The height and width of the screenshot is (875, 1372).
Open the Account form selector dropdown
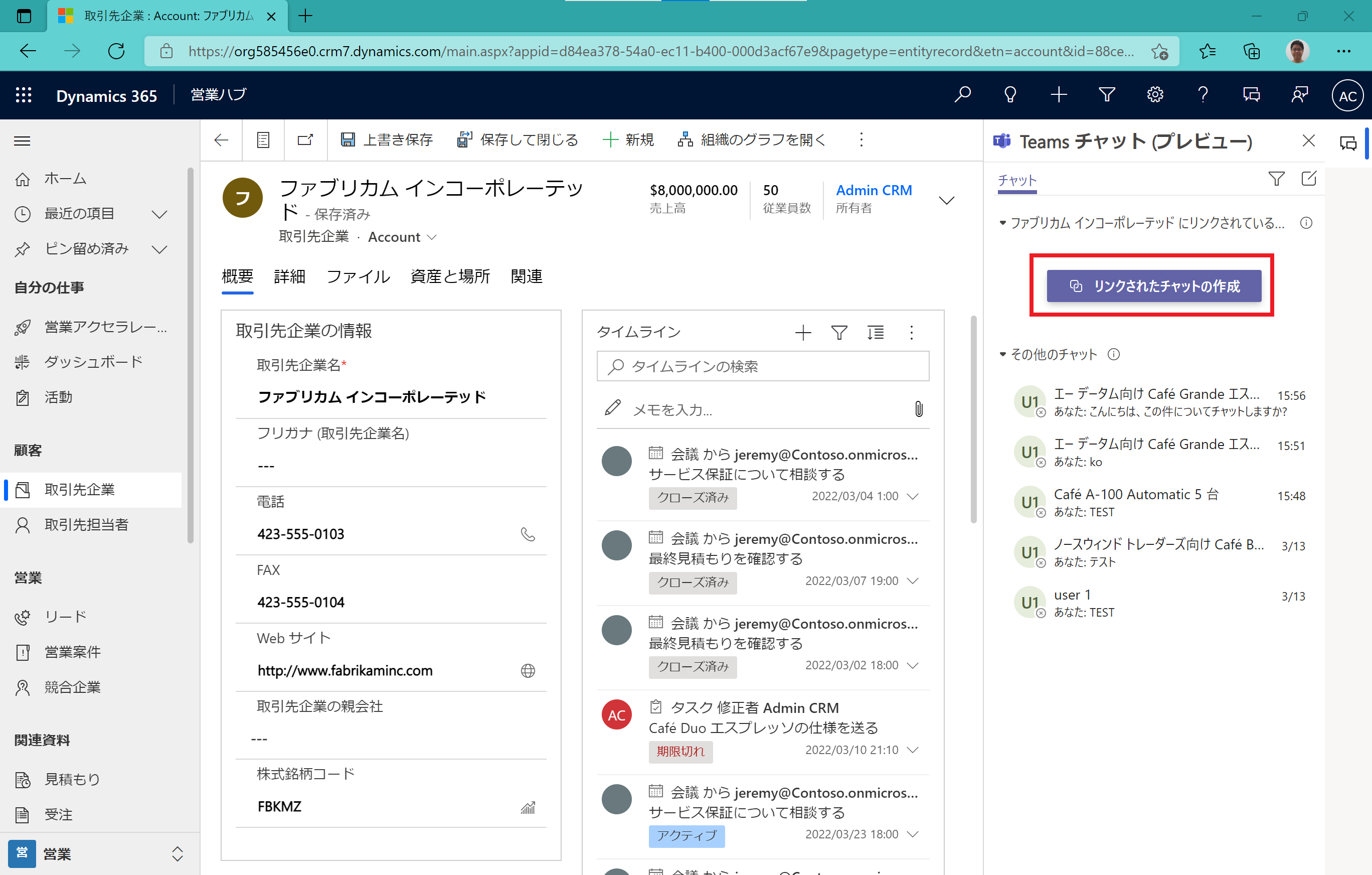pyautogui.click(x=432, y=237)
